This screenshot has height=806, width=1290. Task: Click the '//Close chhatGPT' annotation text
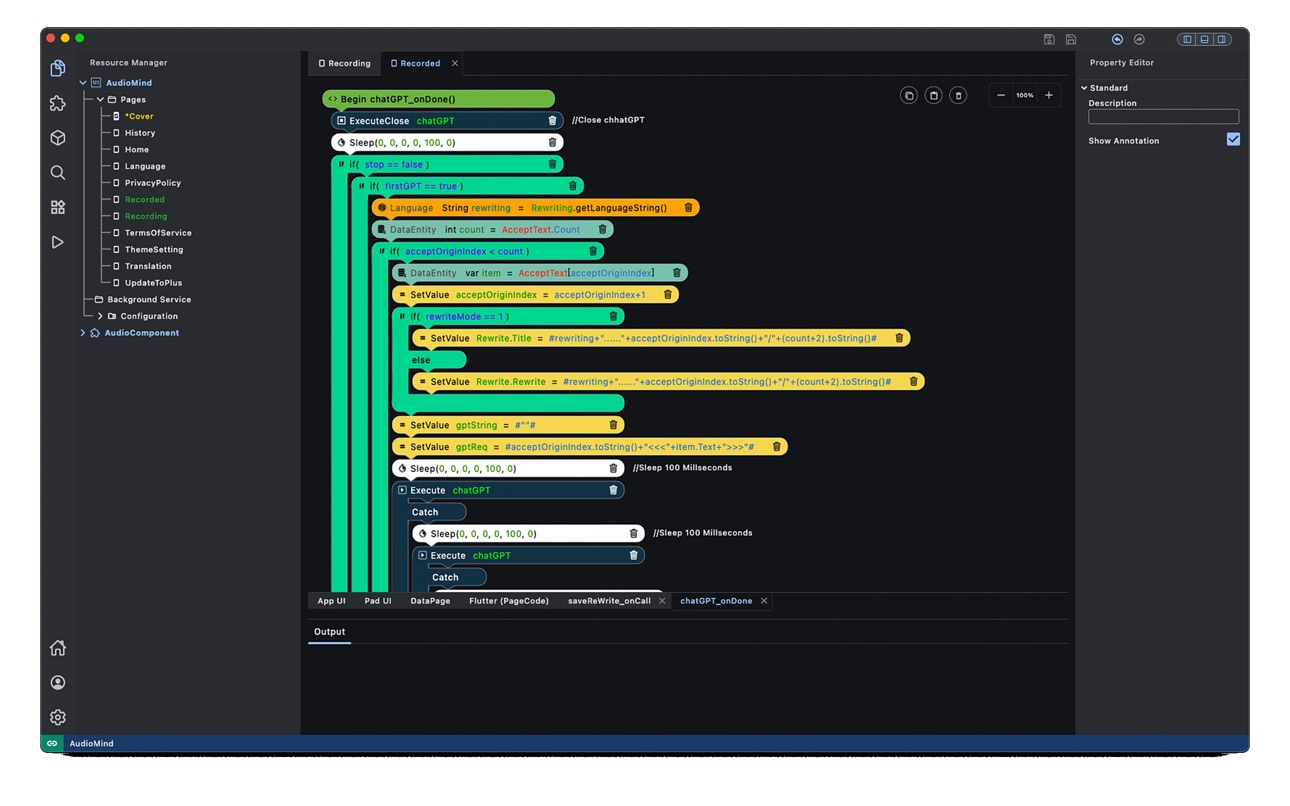[x=608, y=120]
